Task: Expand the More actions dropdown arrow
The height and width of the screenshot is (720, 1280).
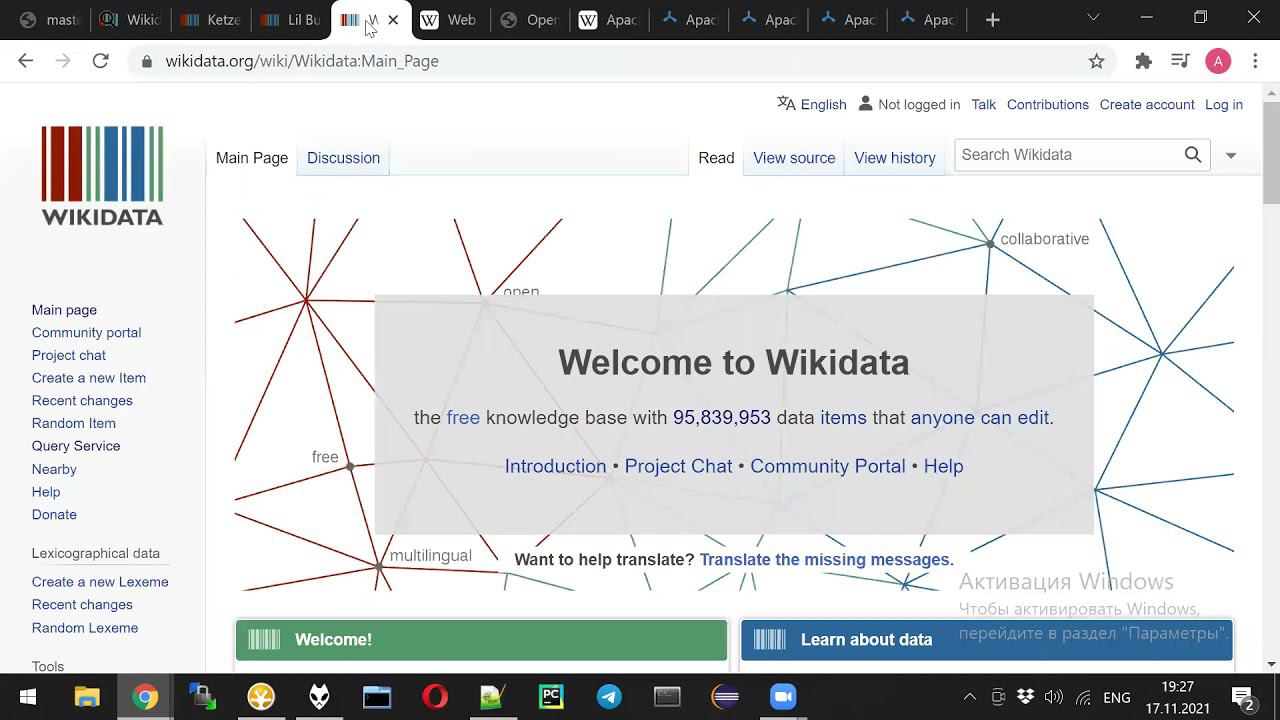Action: pyautogui.click(x=1231, y=155)
